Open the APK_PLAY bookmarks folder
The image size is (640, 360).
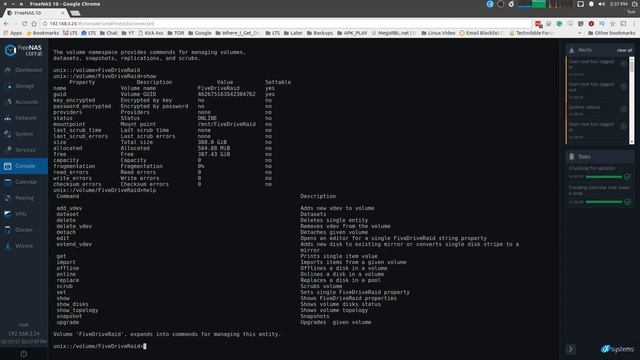(352, 33)
